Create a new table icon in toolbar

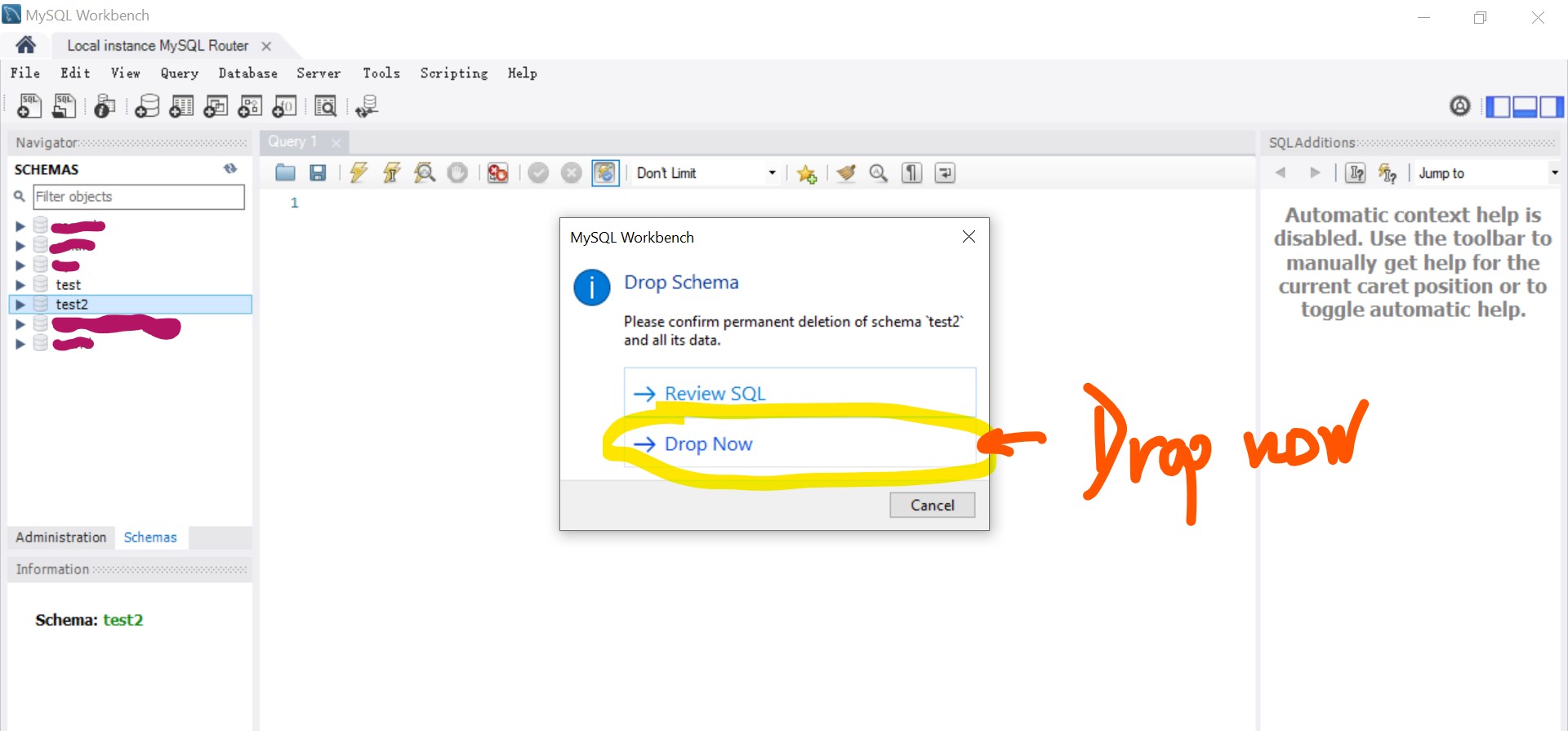(x=181, y=106)
